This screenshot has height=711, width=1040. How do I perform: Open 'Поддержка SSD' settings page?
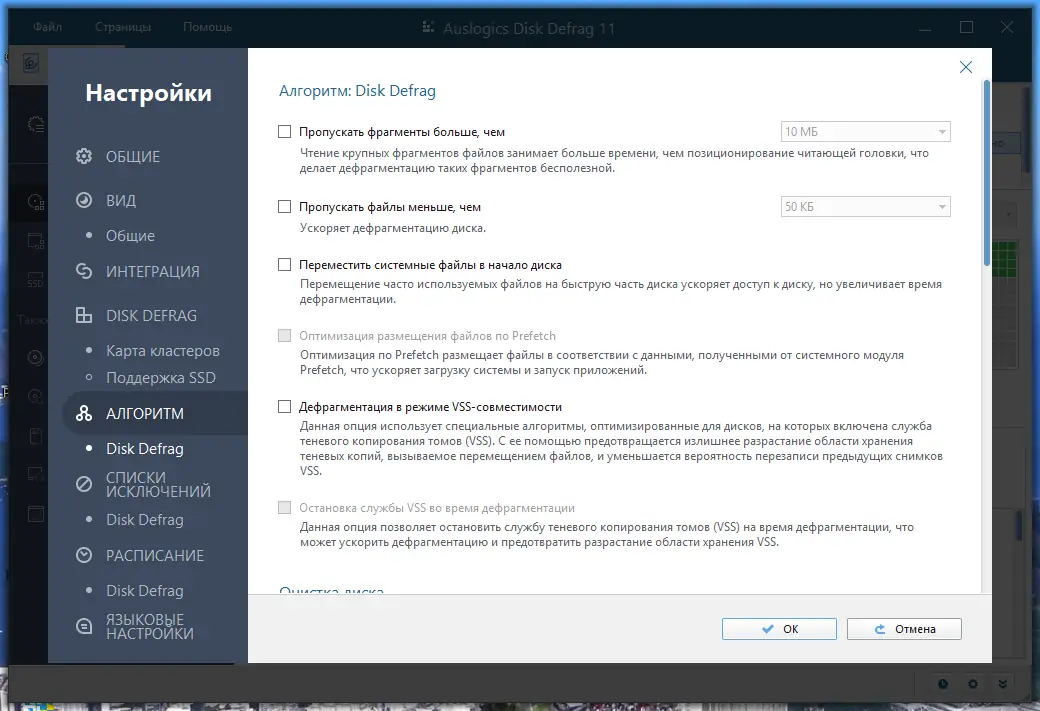pyautogui.click(x=161, y=378)
